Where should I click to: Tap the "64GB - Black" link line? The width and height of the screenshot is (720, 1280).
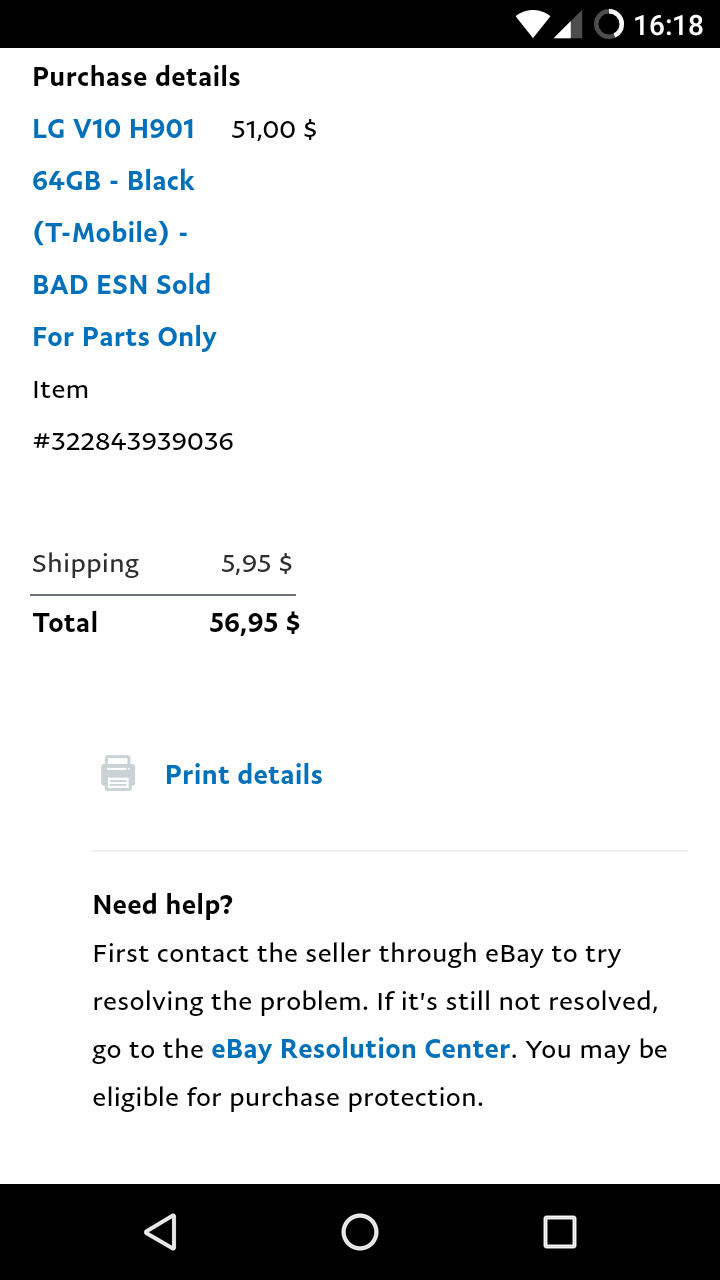(x=113, y=181)
